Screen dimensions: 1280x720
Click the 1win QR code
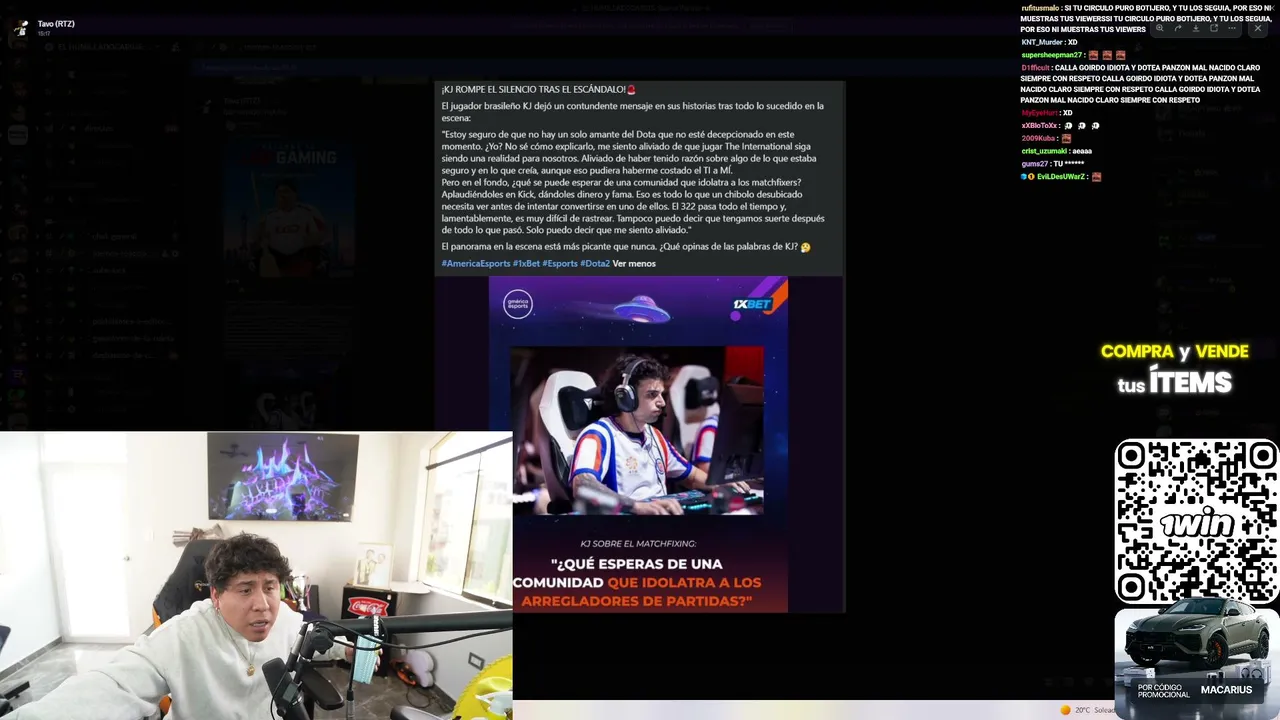click(x=1196, y=521)
